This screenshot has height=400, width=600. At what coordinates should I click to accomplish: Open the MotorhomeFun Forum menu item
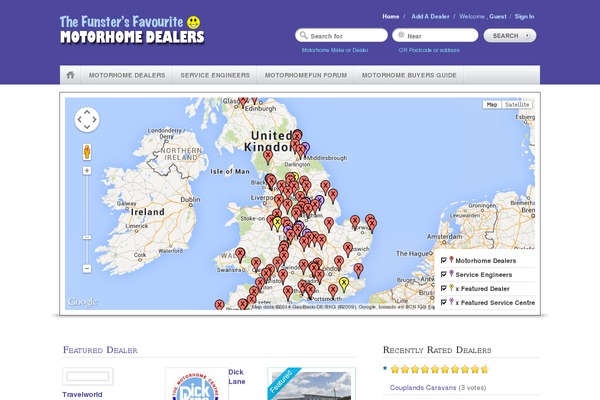pyautogui.click(x=306, y=75)
